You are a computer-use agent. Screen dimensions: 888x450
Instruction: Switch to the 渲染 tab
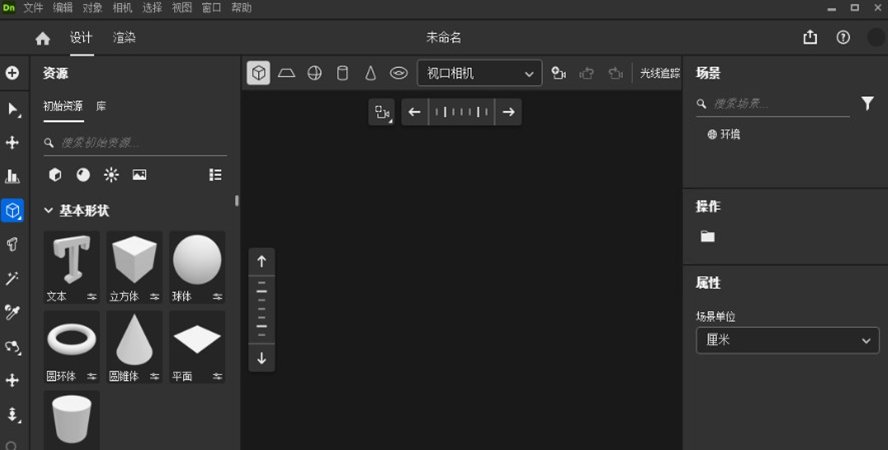[x=124, y=37]
